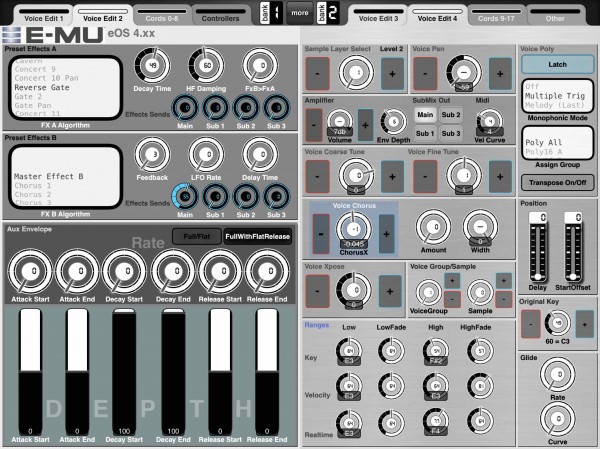Click the Position Delay slider
The image size is (600, 449).
(538, 249)
